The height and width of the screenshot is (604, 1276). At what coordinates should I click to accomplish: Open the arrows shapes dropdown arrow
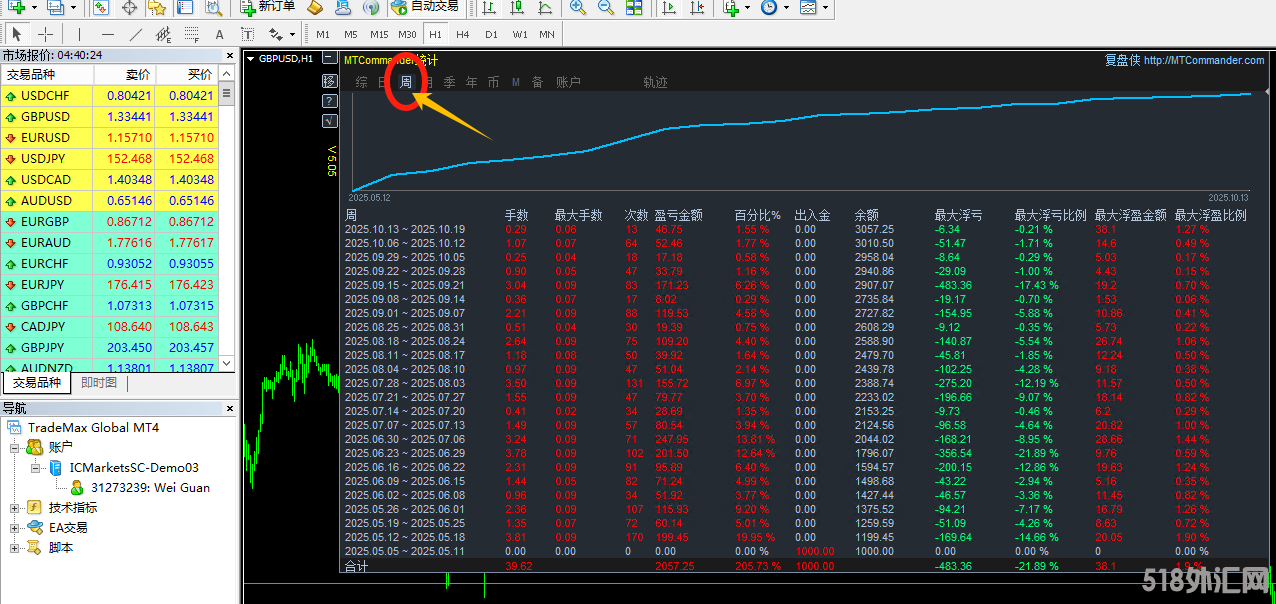click(292, 34)
